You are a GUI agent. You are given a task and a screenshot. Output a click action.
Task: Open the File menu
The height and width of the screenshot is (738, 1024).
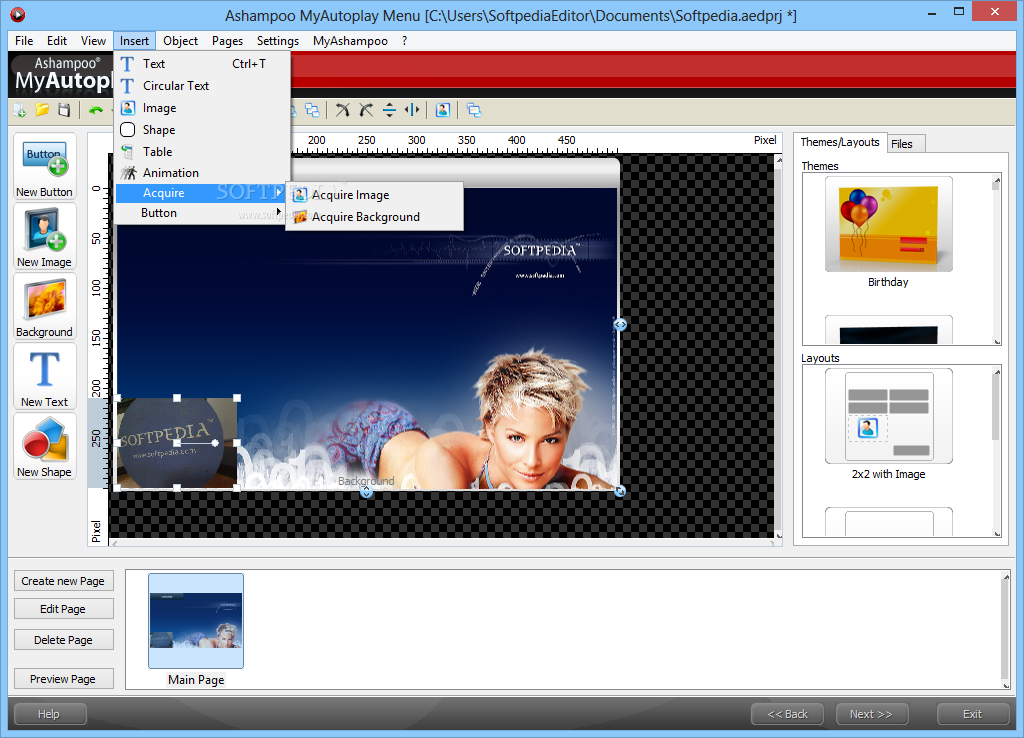click(x=24, y=40)
